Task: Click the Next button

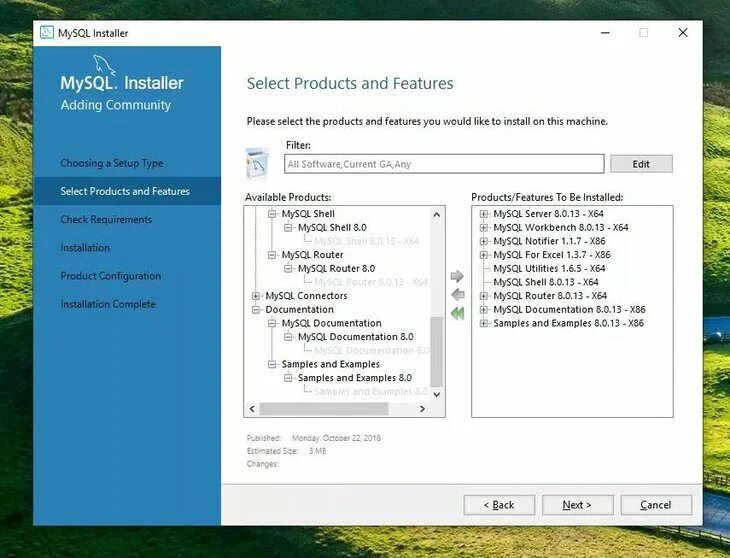Action: 577,505
